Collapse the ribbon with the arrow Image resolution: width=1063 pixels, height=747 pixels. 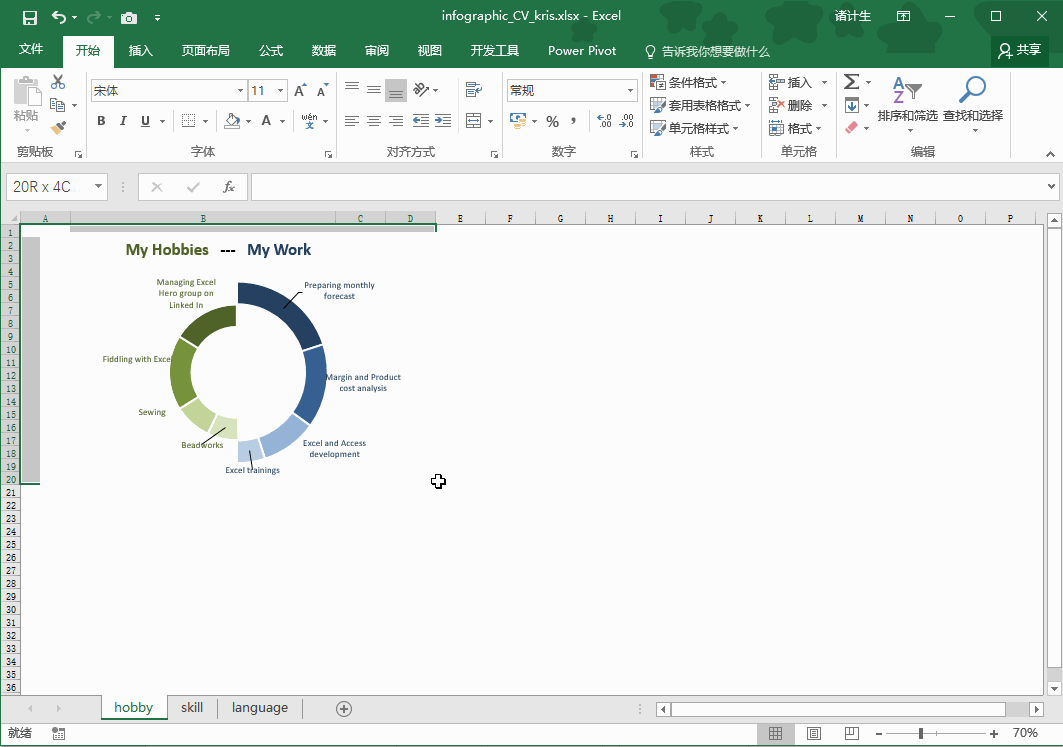point(1050,154)
